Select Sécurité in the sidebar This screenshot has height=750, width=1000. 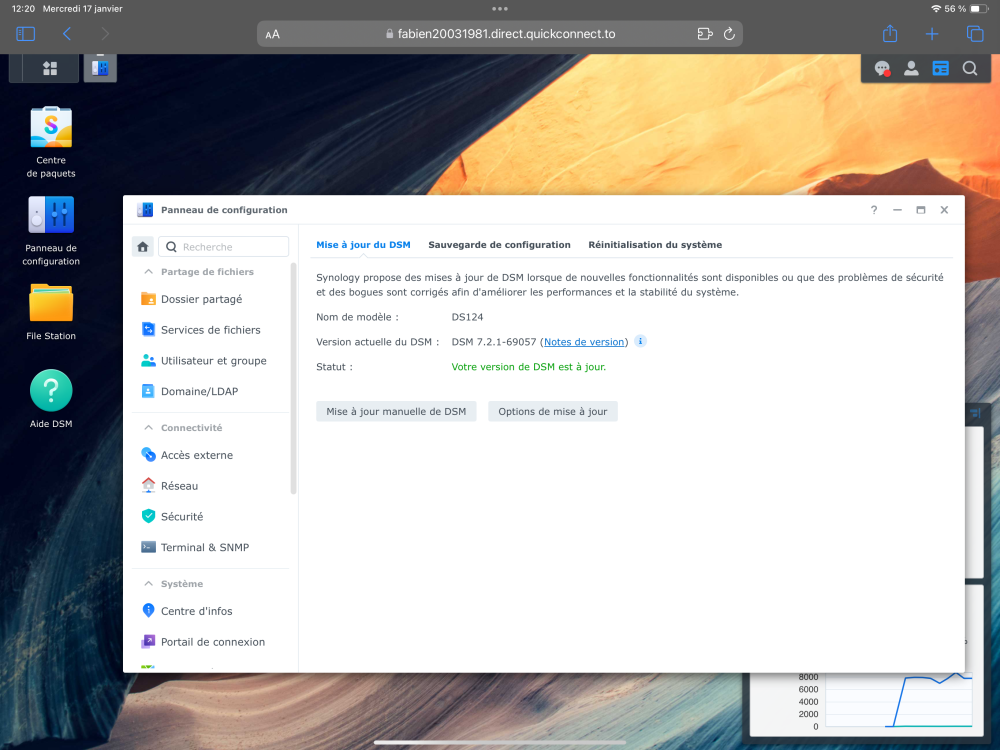click(182, 517)
